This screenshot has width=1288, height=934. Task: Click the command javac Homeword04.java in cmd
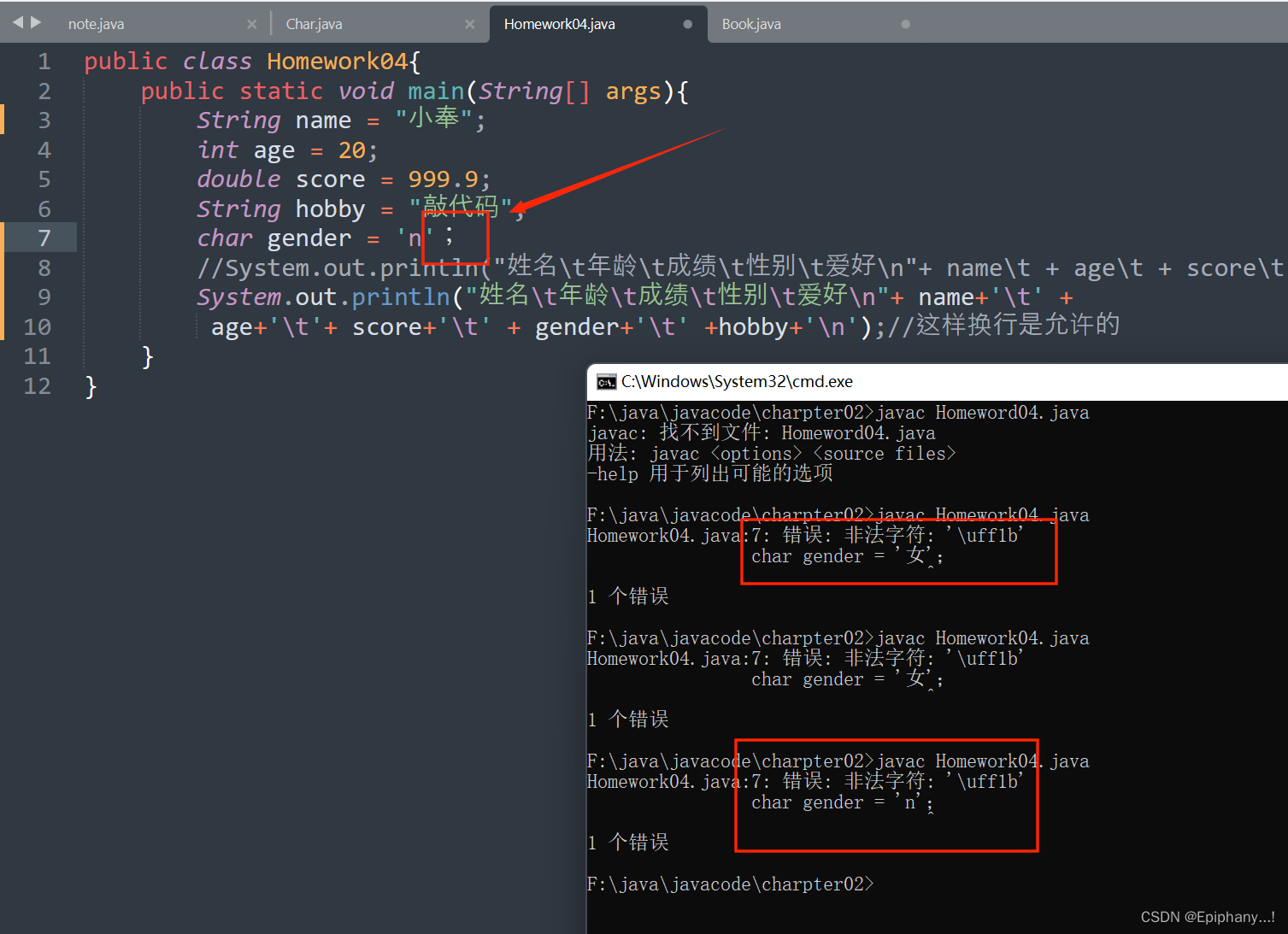[x=983, y=413]
